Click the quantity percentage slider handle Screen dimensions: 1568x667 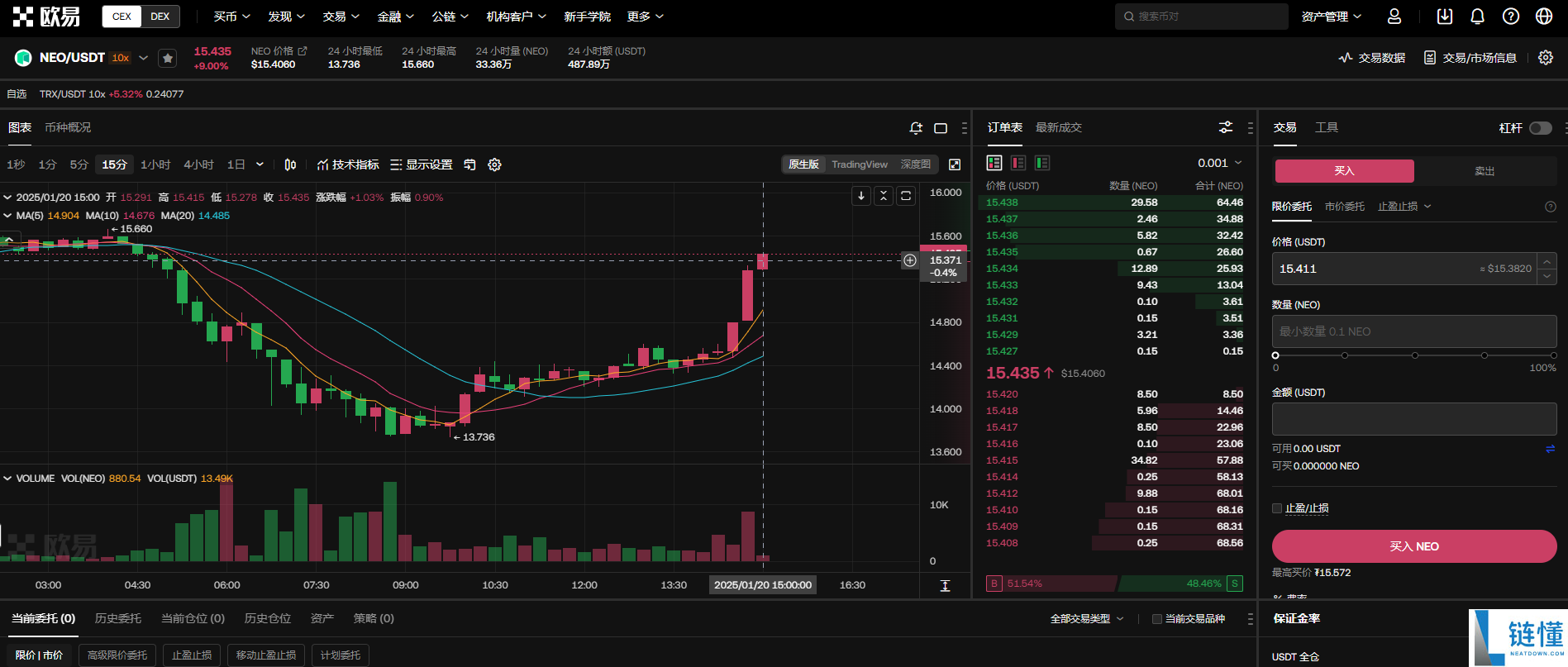pyautogui.click(x=1275, y=355)
